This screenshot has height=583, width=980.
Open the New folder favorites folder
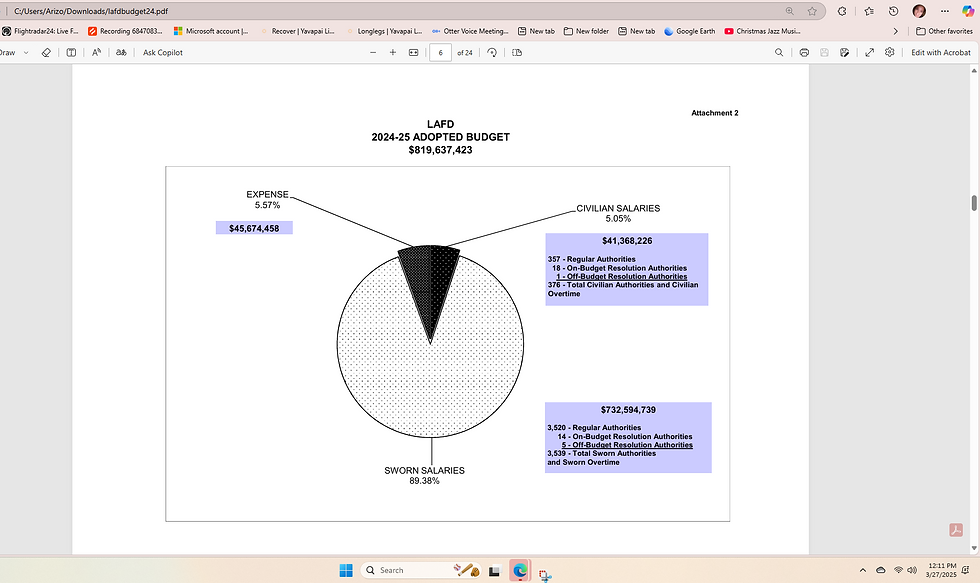click(x=586, y=31)
